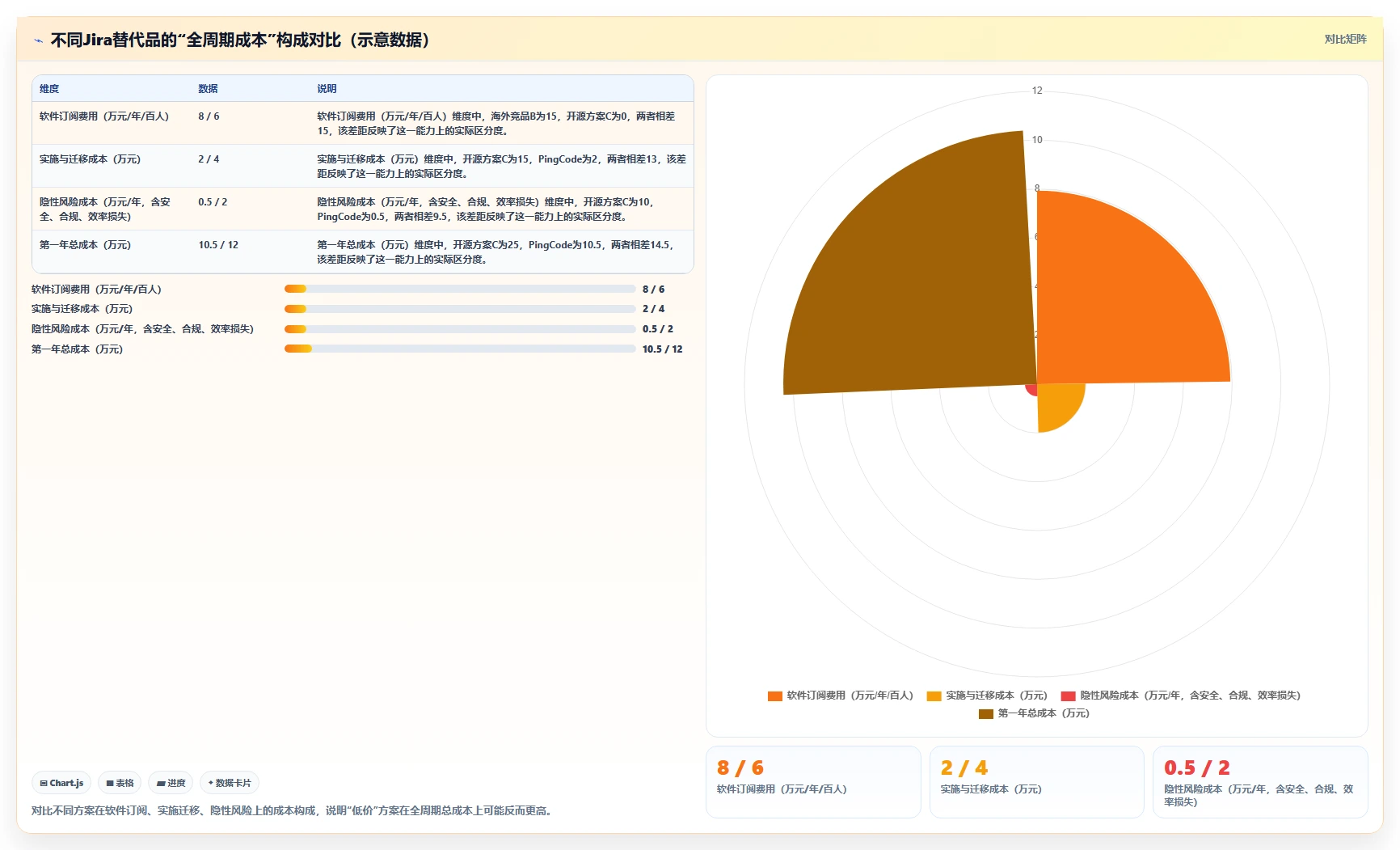The width and height of the screenshot is (1400, 850).
Task: Click the 数据卡片 chip
Action: pos(230,783)
